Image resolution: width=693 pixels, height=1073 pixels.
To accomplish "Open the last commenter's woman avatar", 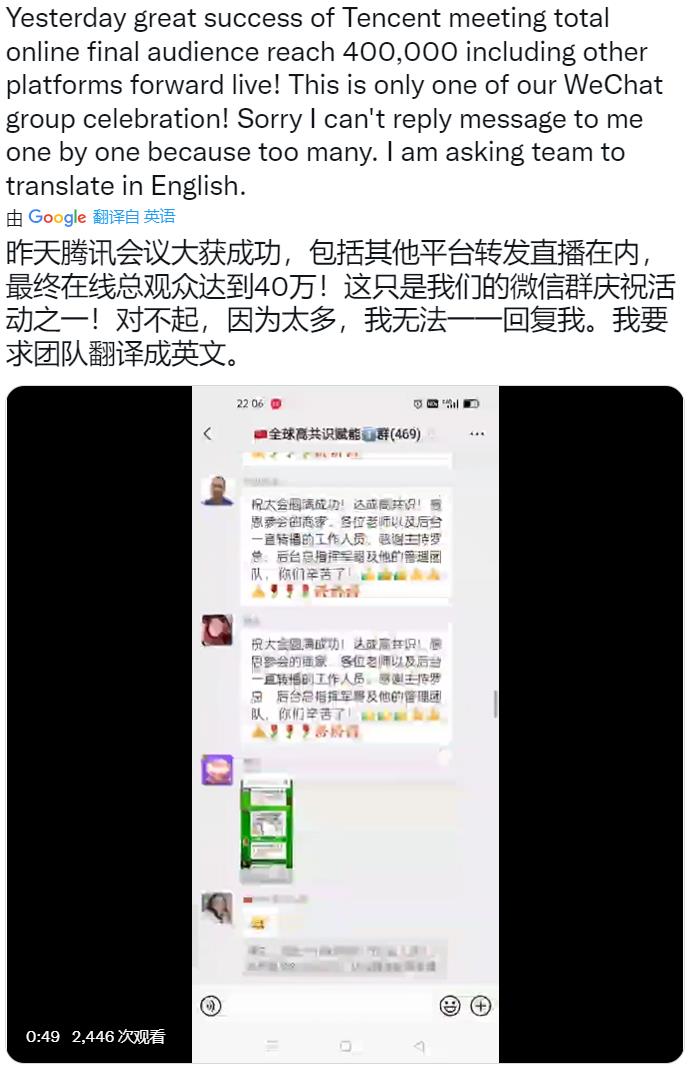I will point(217,909).
